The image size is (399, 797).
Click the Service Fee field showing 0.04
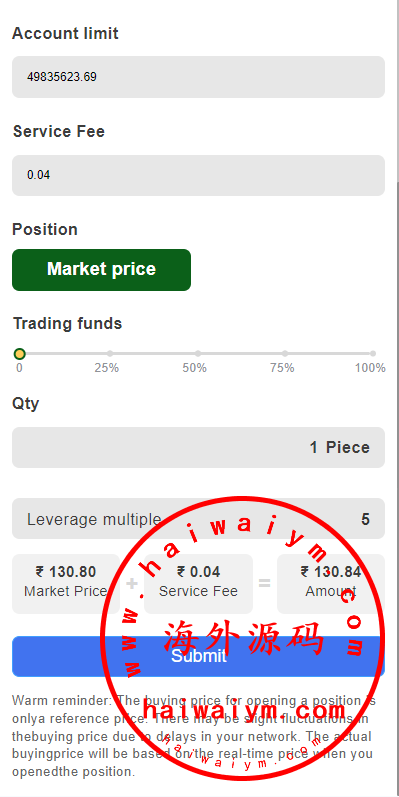(198, 175)
